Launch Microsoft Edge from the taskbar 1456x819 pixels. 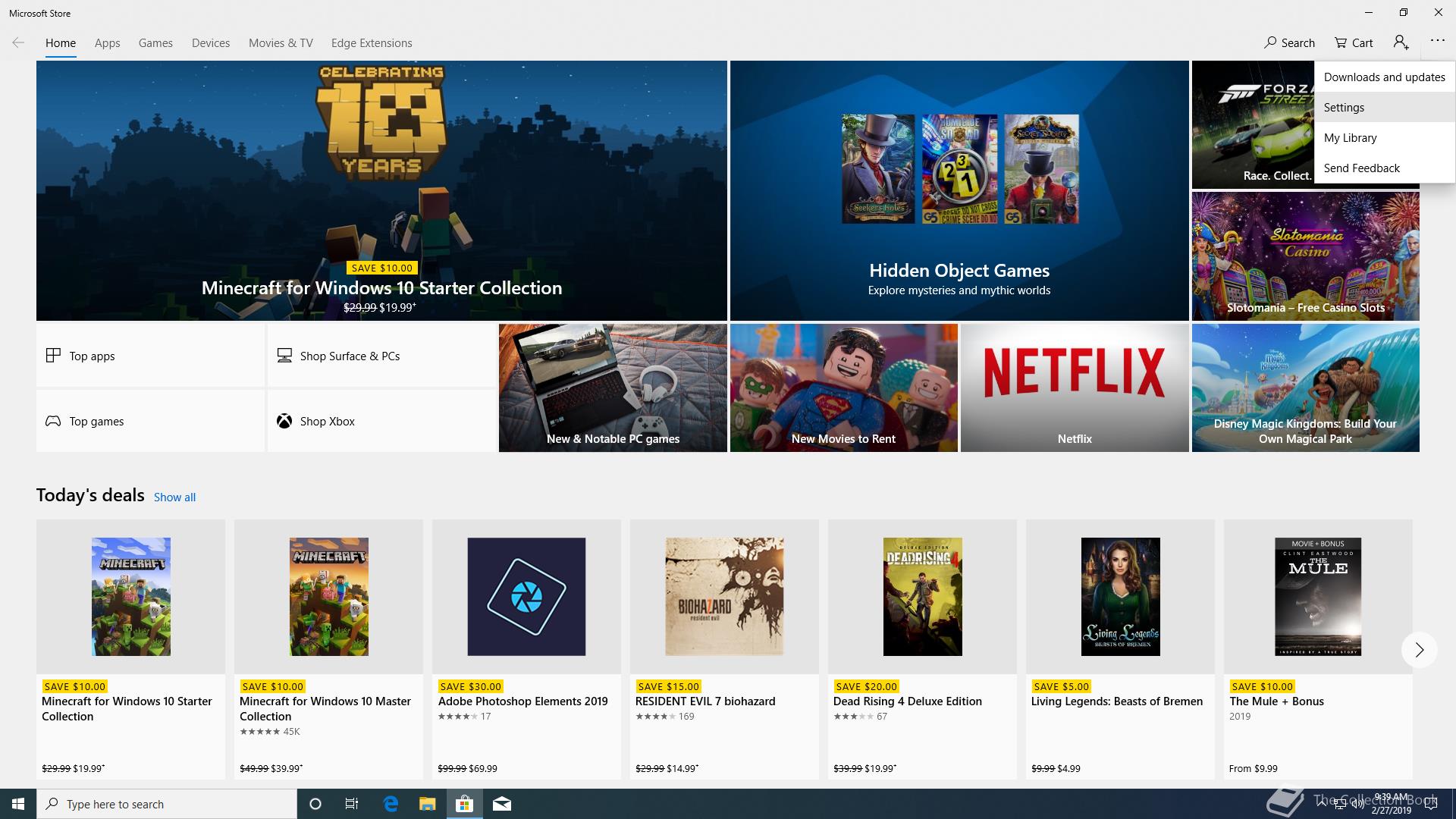391,804
